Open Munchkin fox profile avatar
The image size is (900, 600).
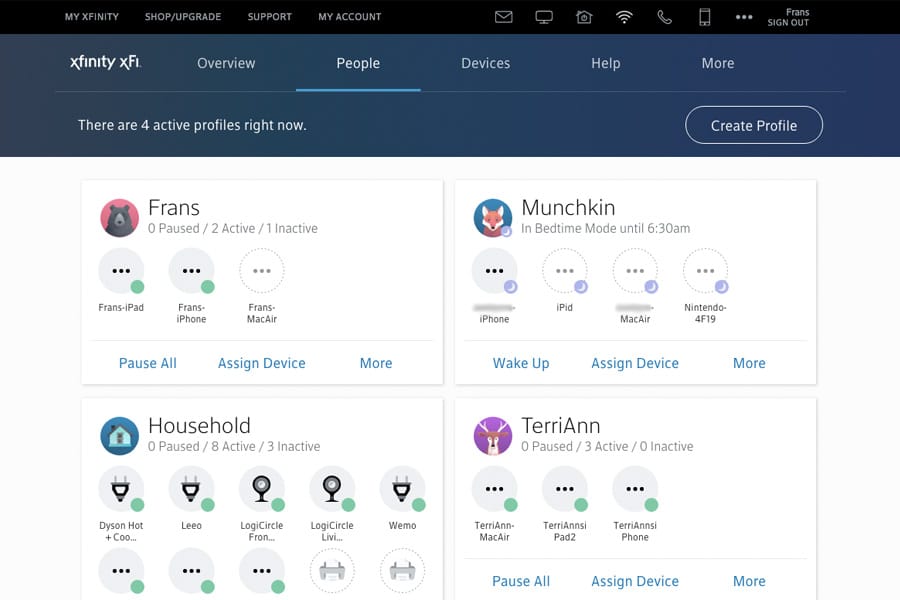(492, 218)
